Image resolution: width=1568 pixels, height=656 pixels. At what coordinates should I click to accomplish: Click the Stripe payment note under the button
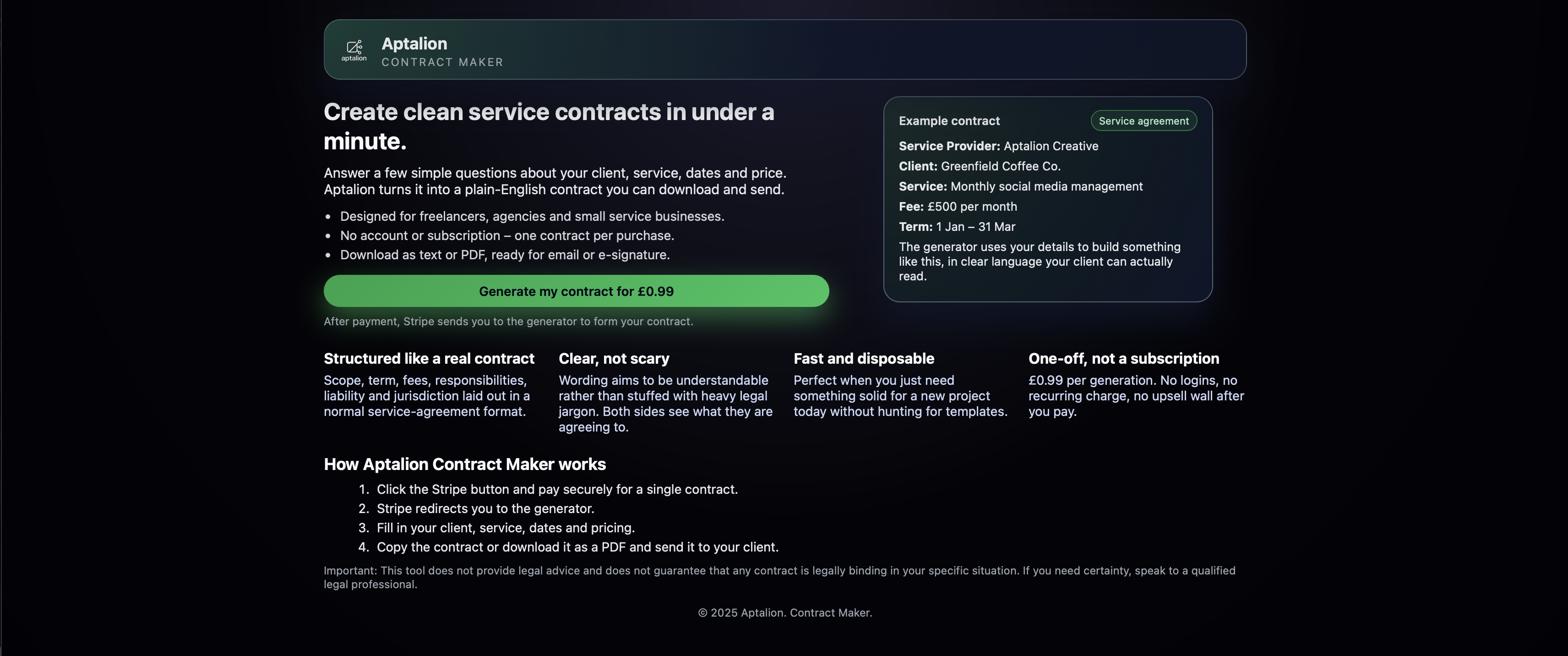[x=508, y=321]
